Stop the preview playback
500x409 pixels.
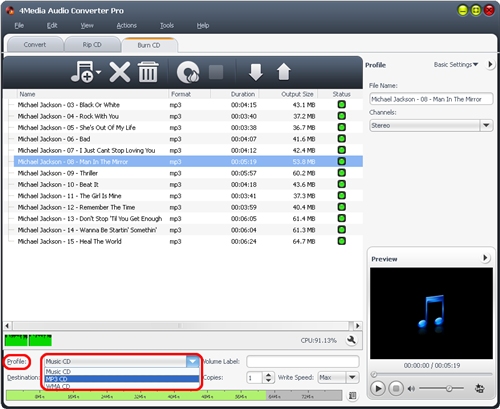tap(396, 388)
